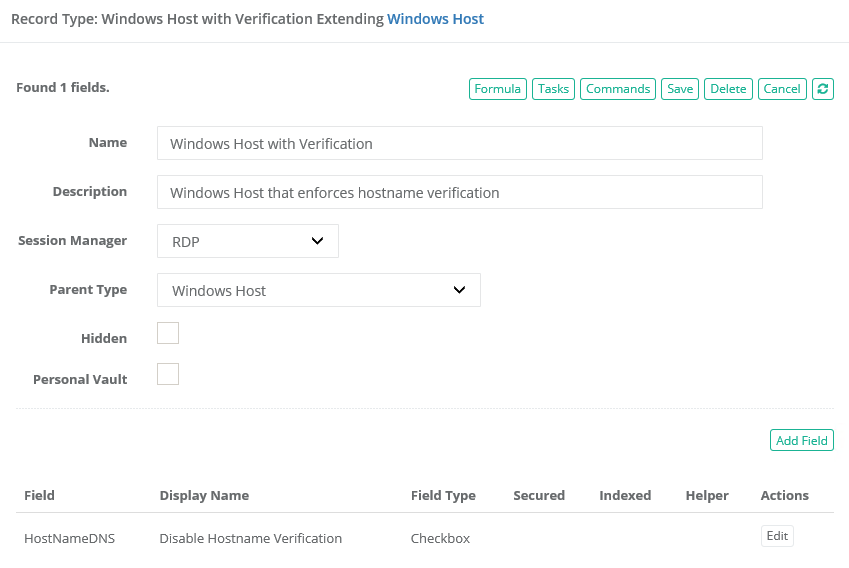Open the Parent Type dropdown
This screenshot has height=568, width=849.
coord(319,290)
